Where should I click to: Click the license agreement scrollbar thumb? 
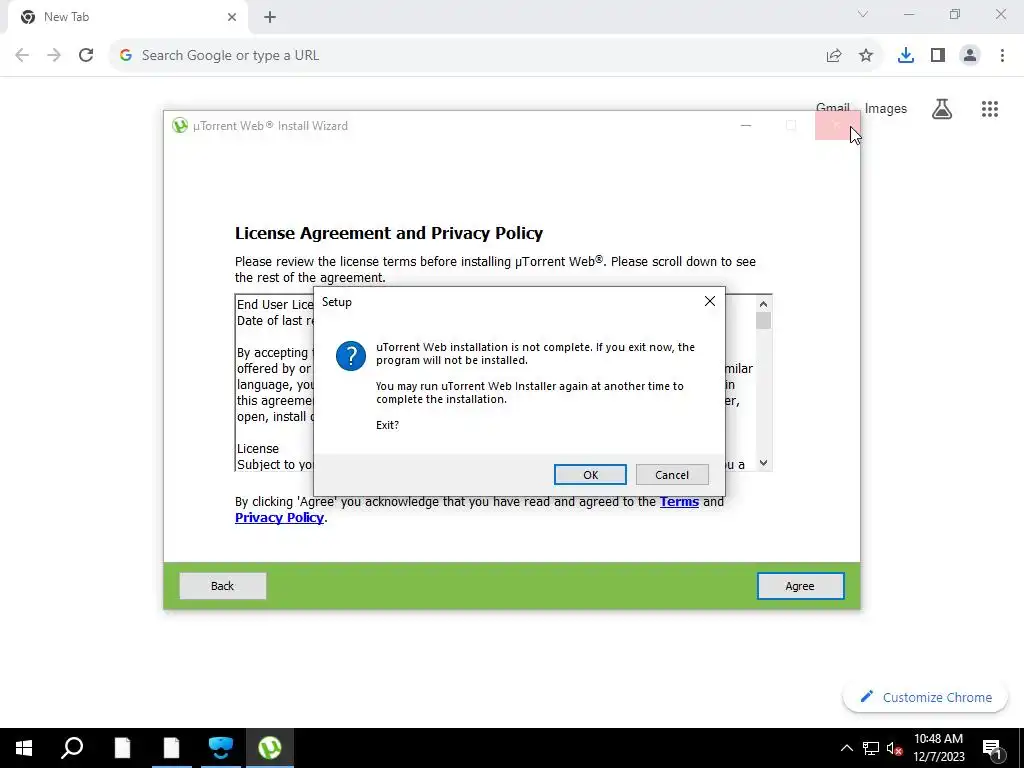click(763, 321)
